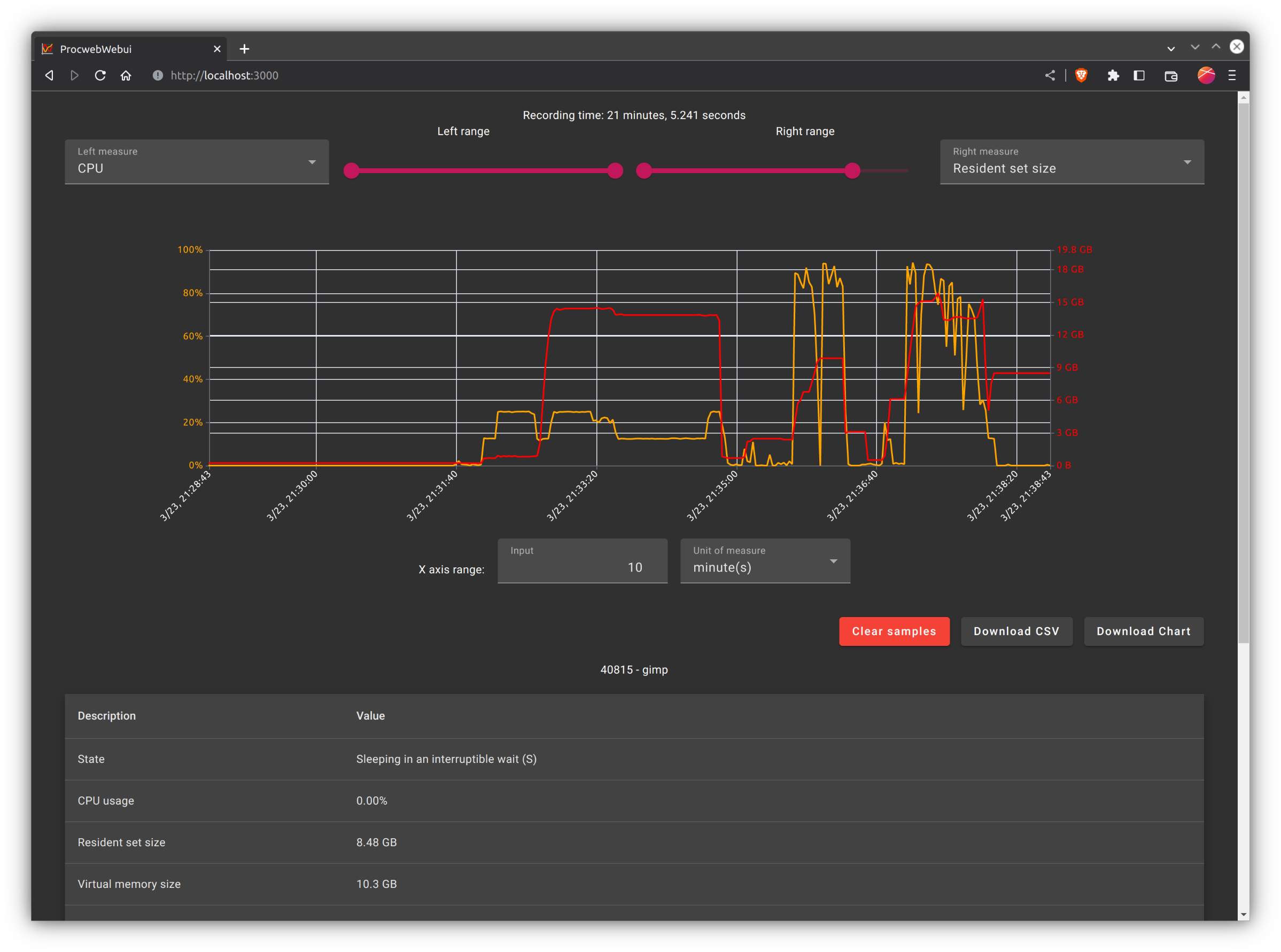Open the Brave wallet icon
The height and width of the screenshot is (952, 1281).
[x=1170, y=76]
